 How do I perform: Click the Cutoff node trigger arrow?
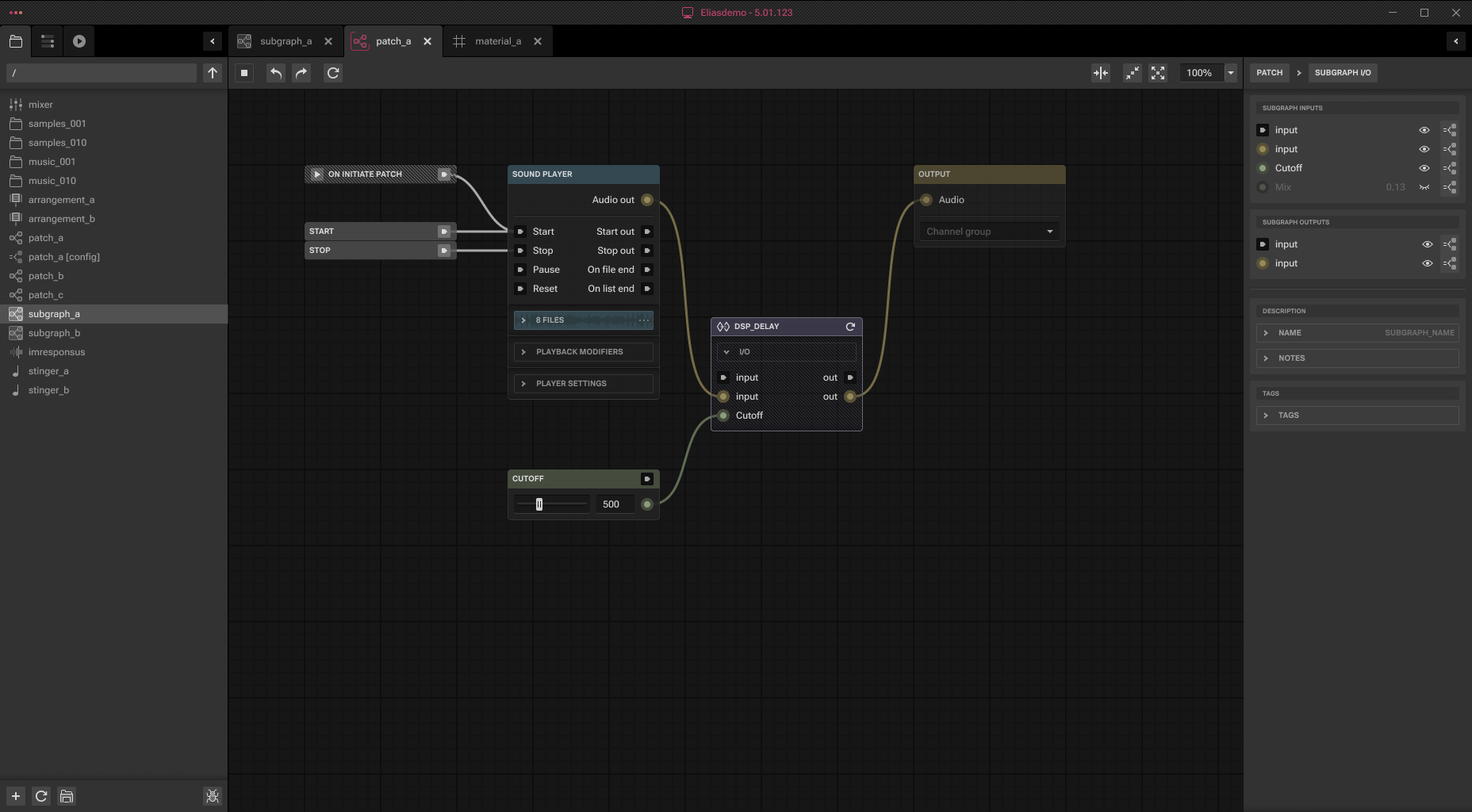pyautogui.click(x=647, y=479)
